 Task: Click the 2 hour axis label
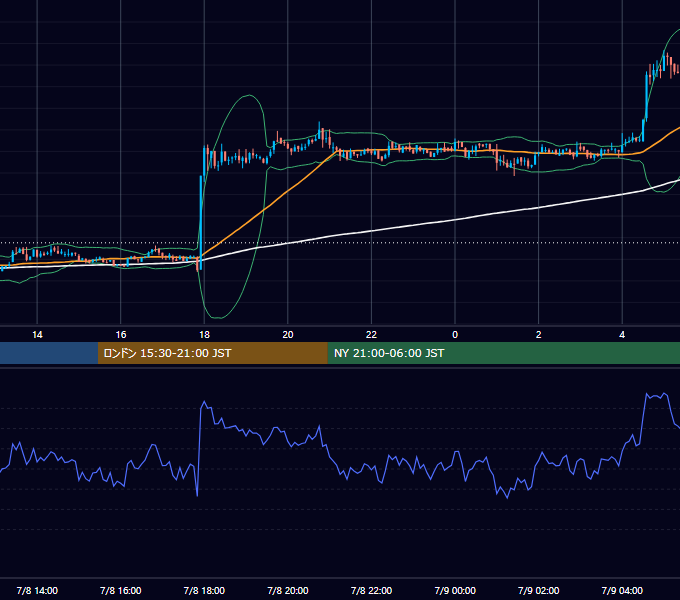(539, 335)
